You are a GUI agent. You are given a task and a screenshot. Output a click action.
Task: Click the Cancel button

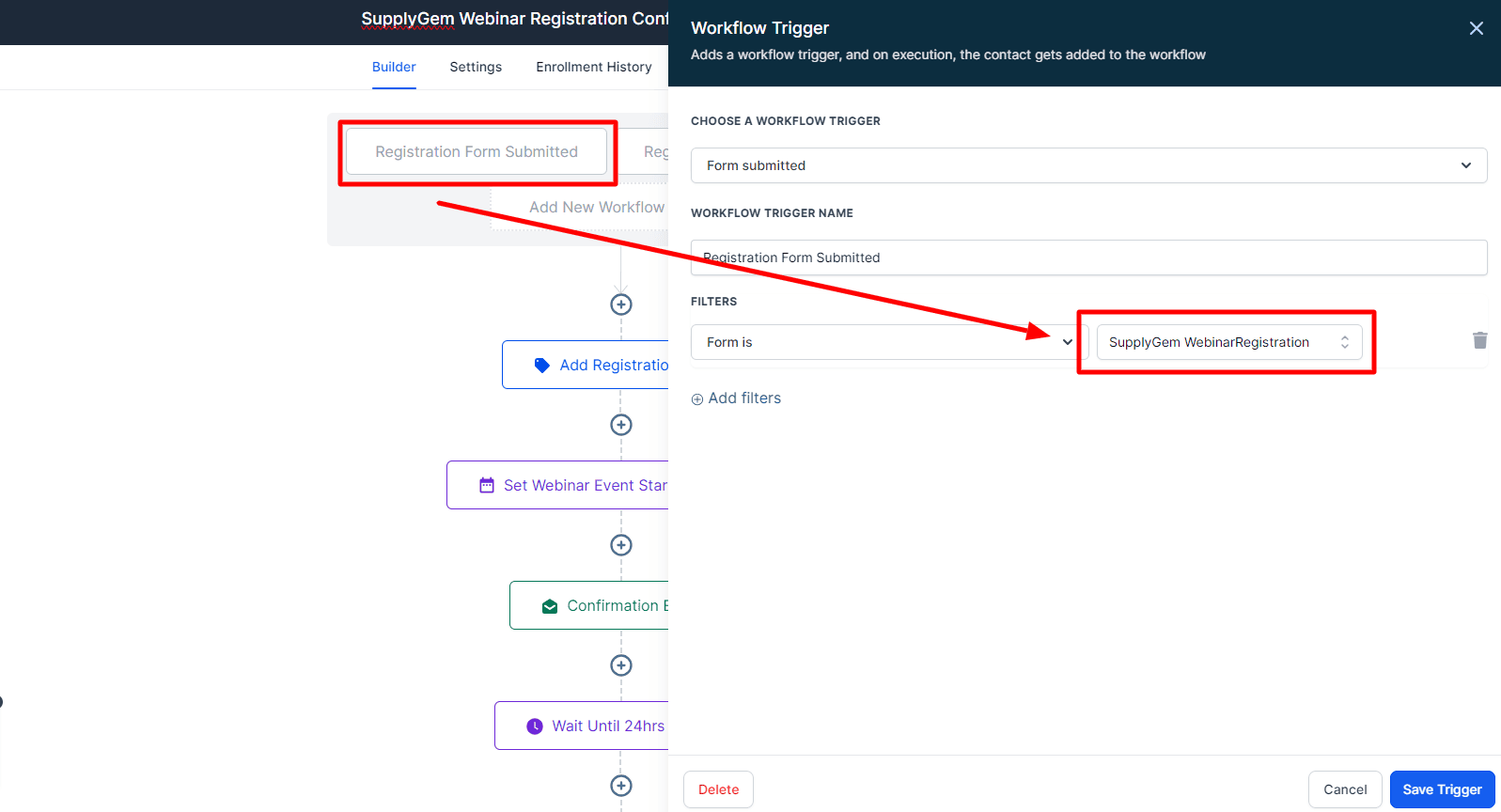click(1345, 789)
